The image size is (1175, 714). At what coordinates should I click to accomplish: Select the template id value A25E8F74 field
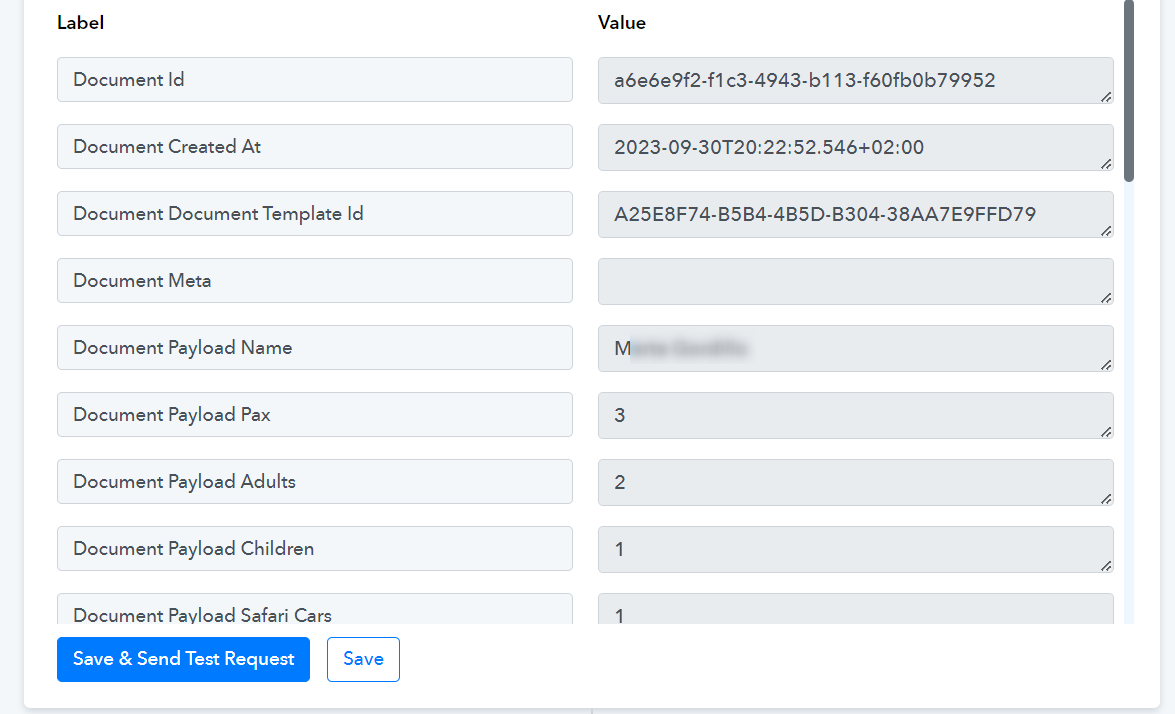(x=856, y=214)
